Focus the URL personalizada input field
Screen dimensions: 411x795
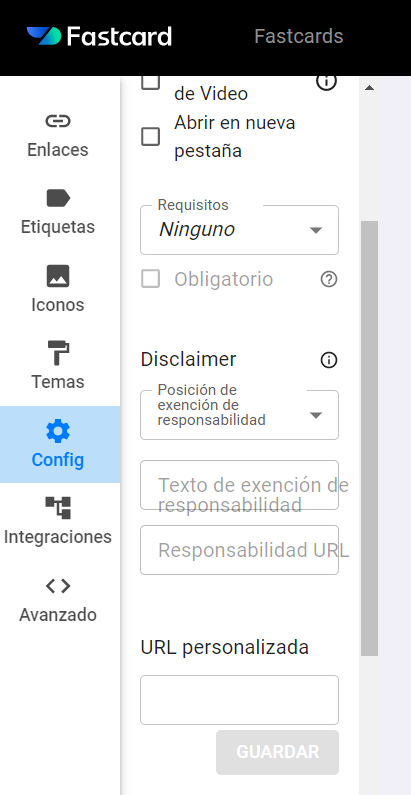coord(239,700)
